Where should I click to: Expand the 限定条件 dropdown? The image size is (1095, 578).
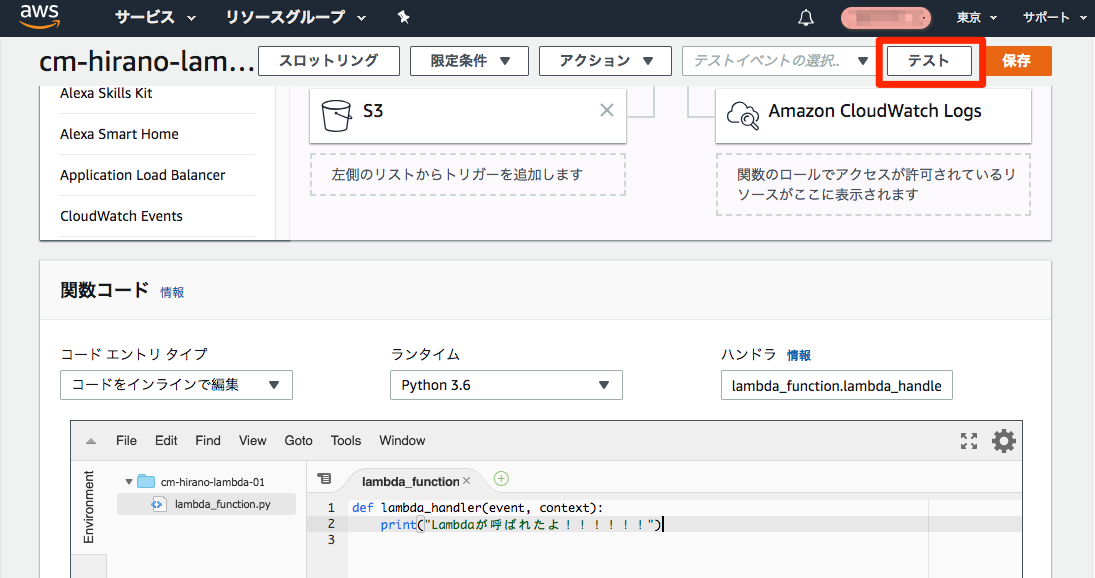pyautogui.click(x=469, y=61)
